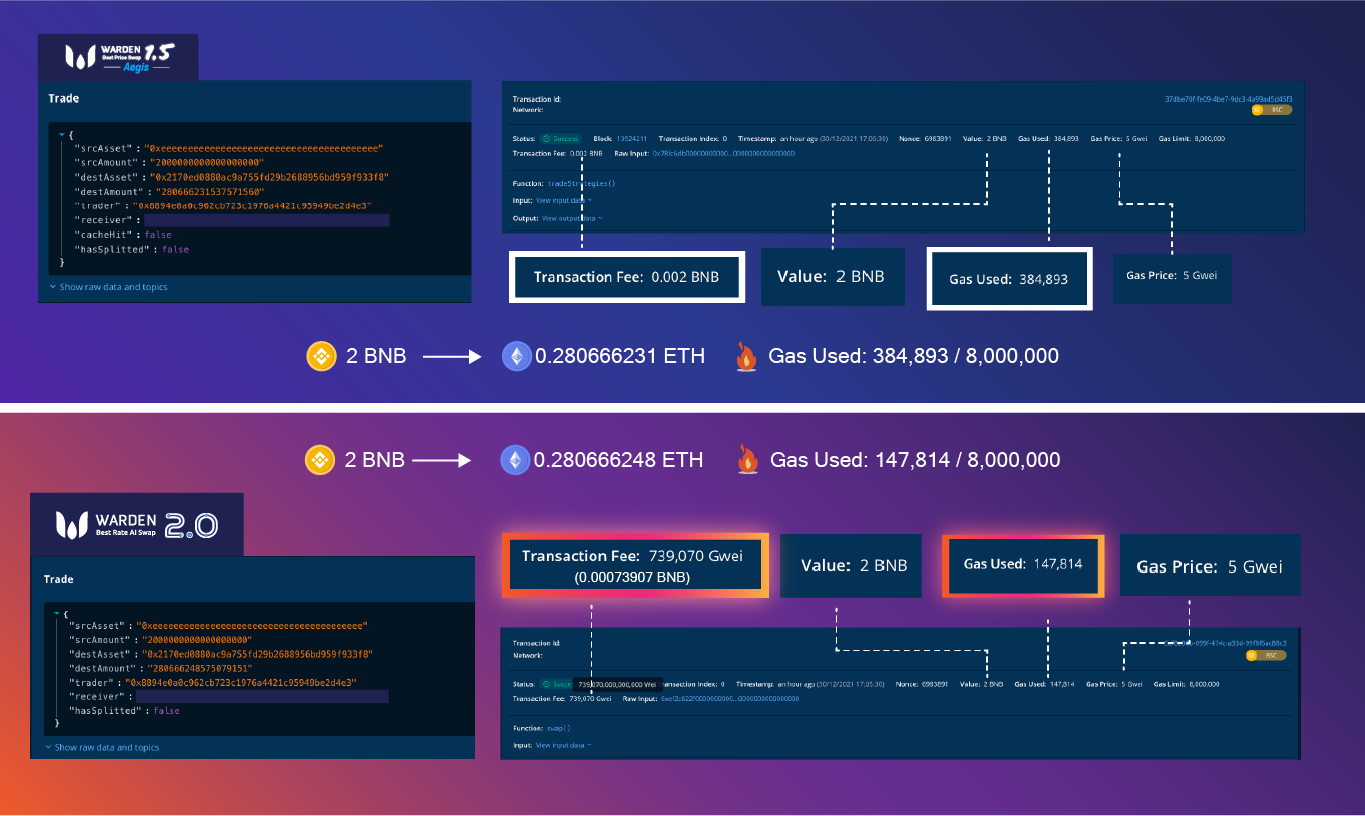1365x816 pixels.
Task: Click Trade header in Warden 1.5 panel
Action: pyautogui.click(x=64, y=98)
